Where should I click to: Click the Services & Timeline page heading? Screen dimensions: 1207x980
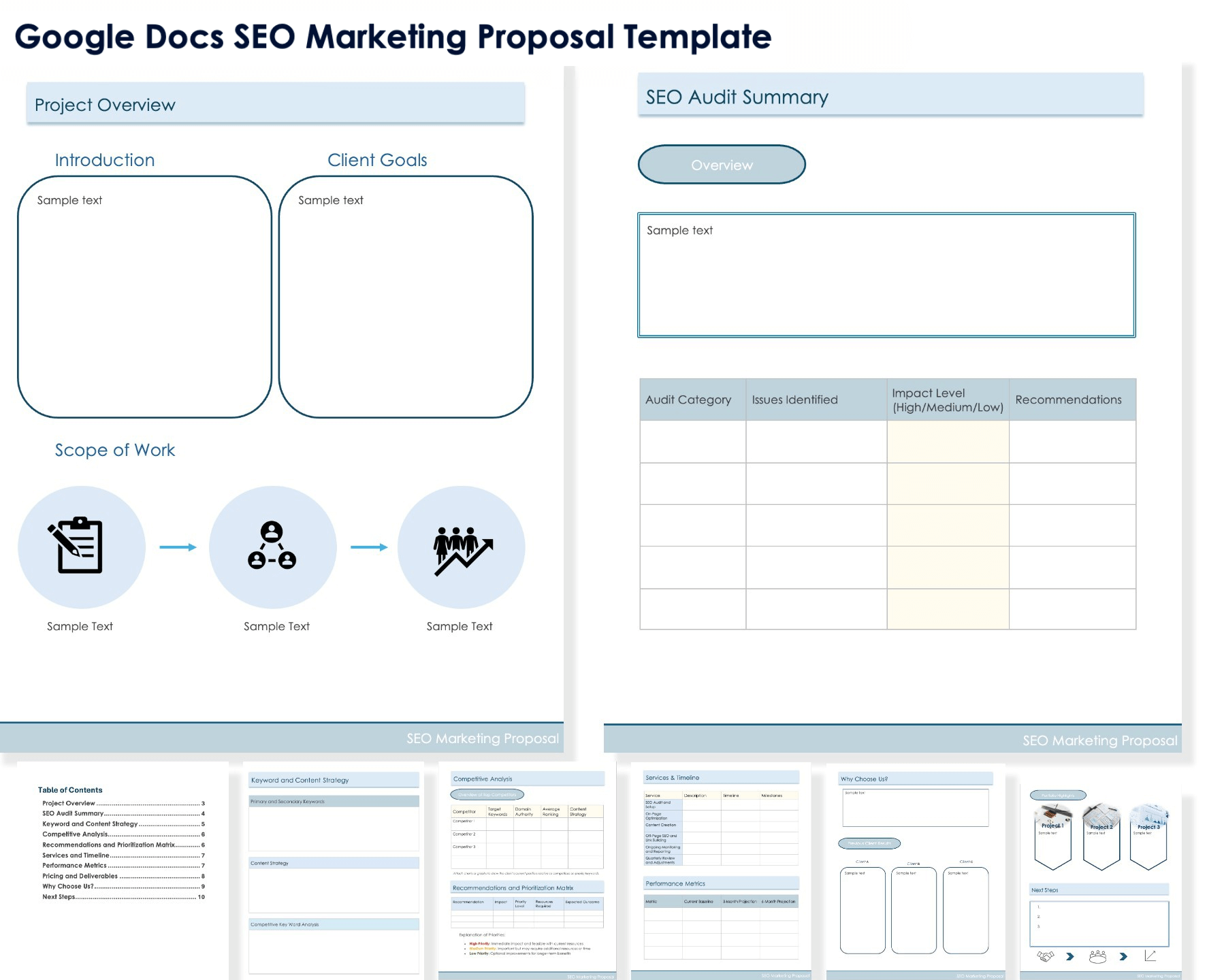point(721,777)
